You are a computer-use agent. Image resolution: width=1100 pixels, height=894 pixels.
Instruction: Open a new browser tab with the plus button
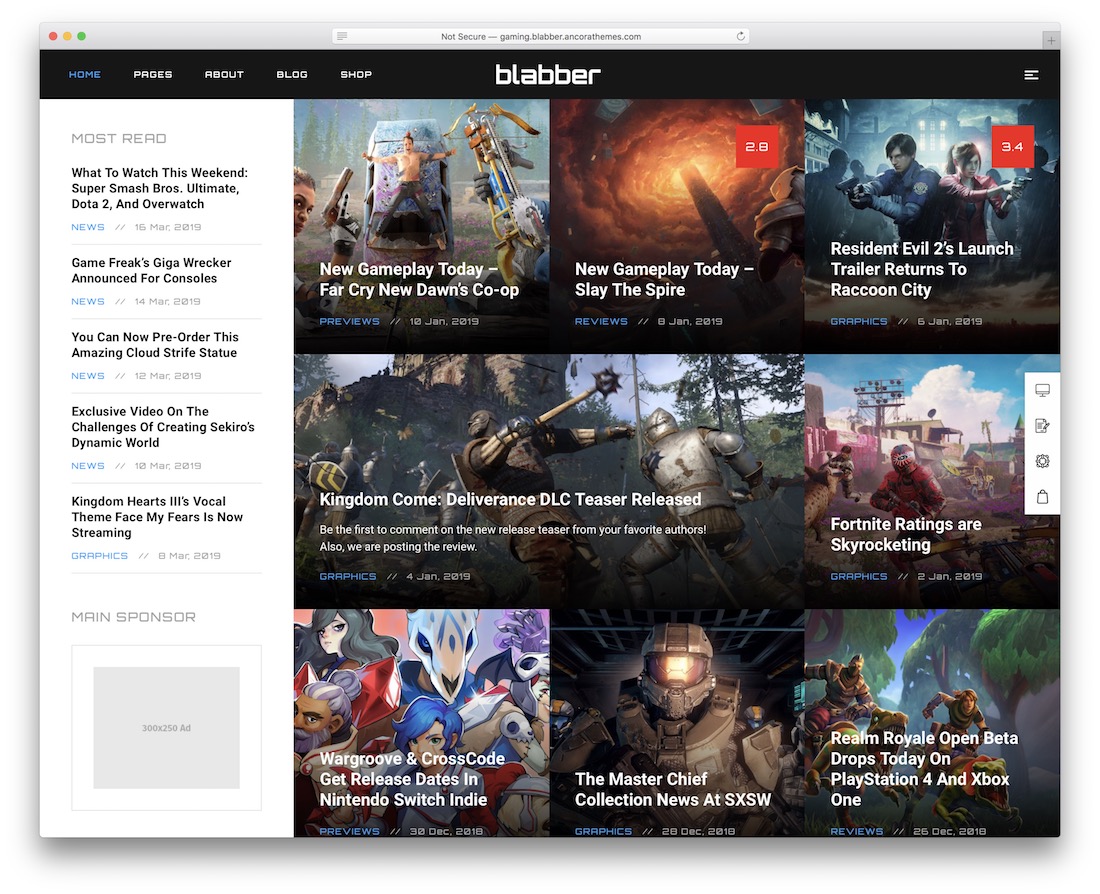pyautogui.click(x=1051, y=41)
